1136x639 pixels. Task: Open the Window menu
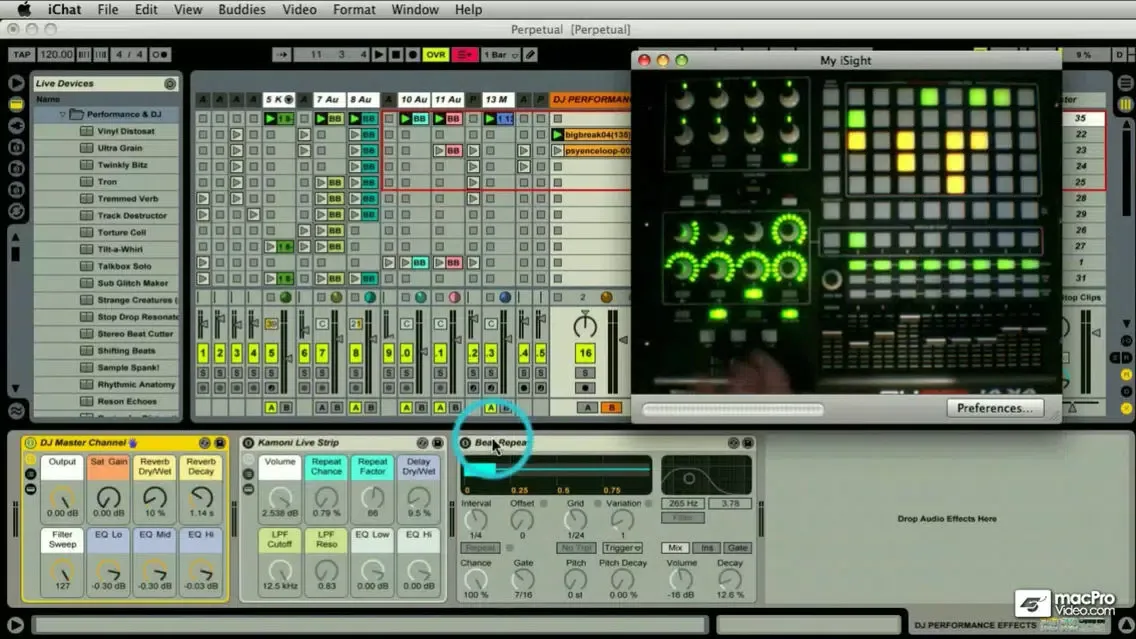pyautogui.click(x=414, y=9)
